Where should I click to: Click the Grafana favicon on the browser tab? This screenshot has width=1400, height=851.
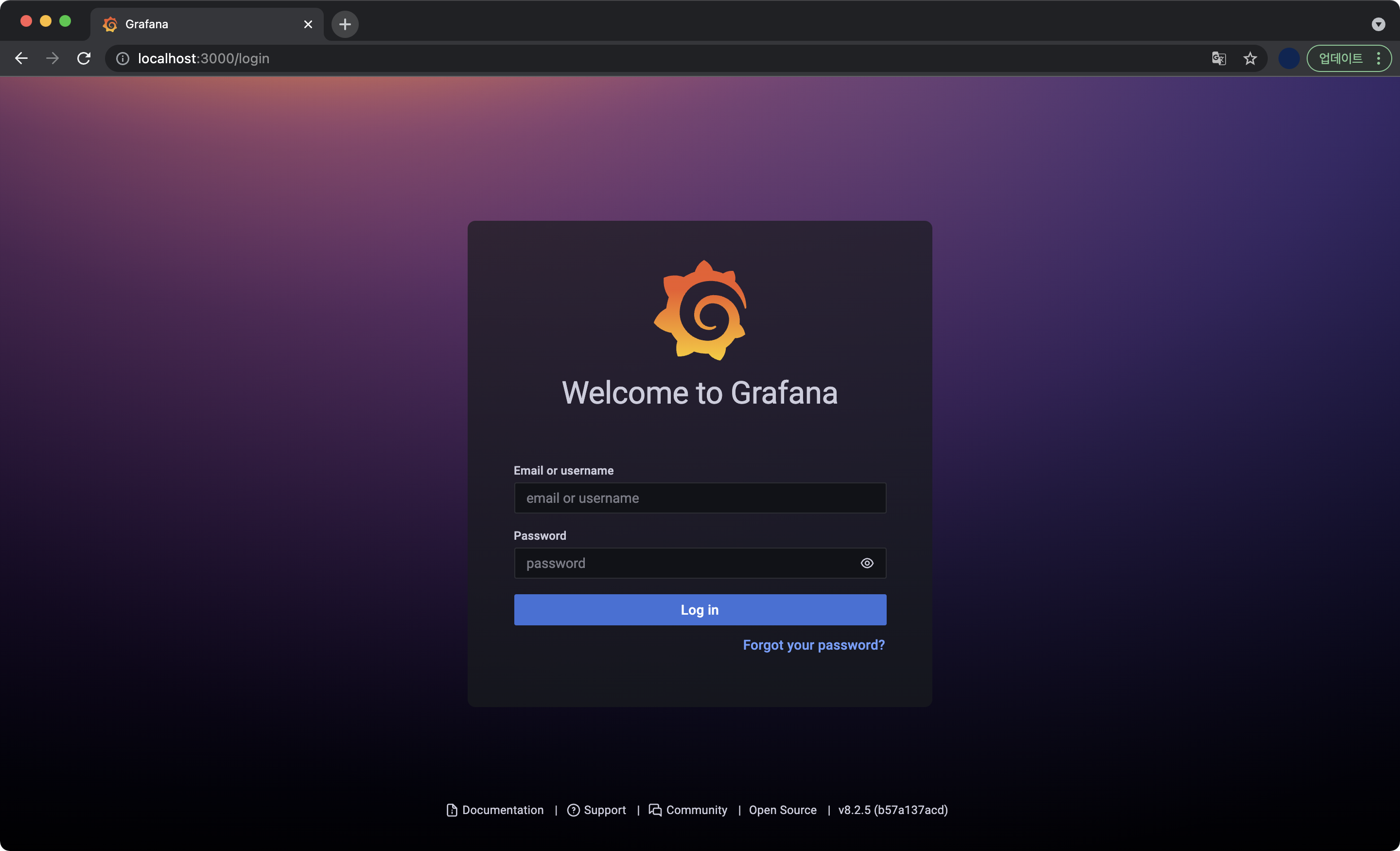pyautogui.click(x=110, y=24)
